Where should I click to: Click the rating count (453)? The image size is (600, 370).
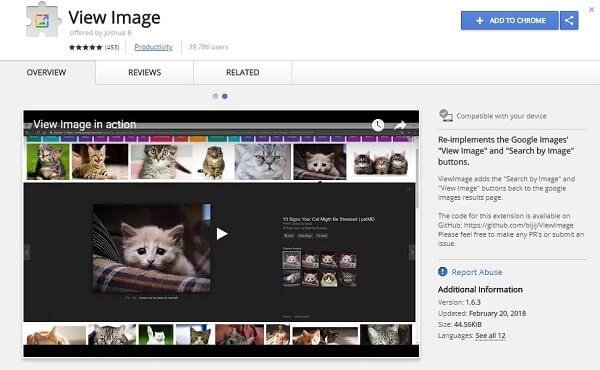[112, 47]
